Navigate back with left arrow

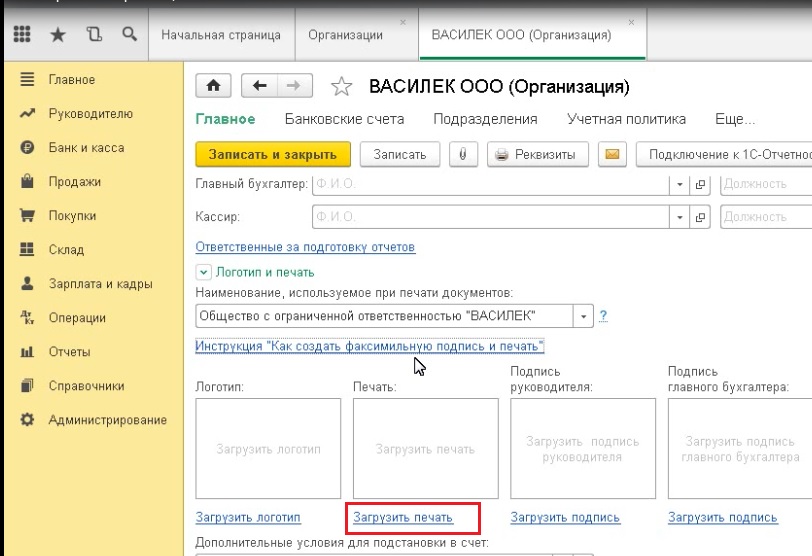pyautogui.click(x=259, y=85)
